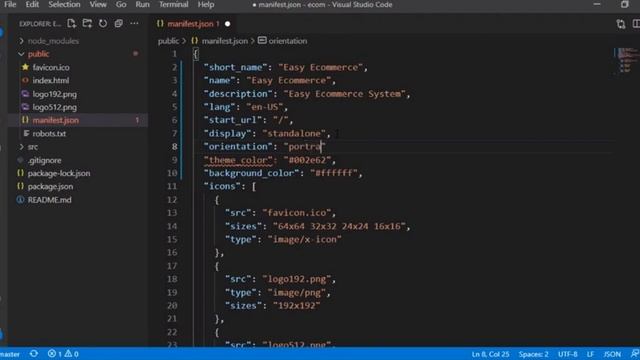Click the public breadcrumb segment
The width and height of the screenshot is (640, 360).
coord(168,41)
